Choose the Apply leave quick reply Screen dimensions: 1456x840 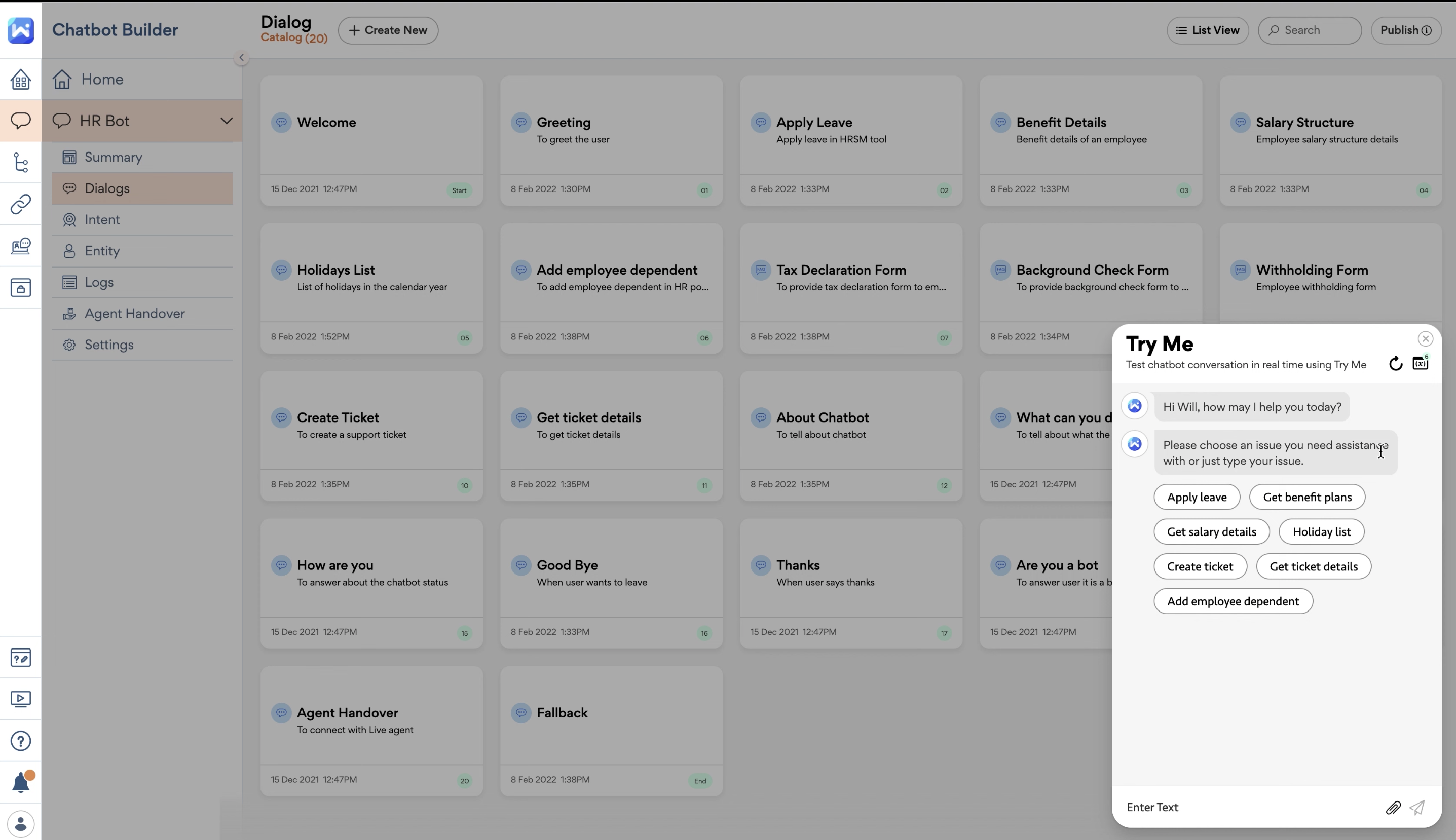[1197, 498]
